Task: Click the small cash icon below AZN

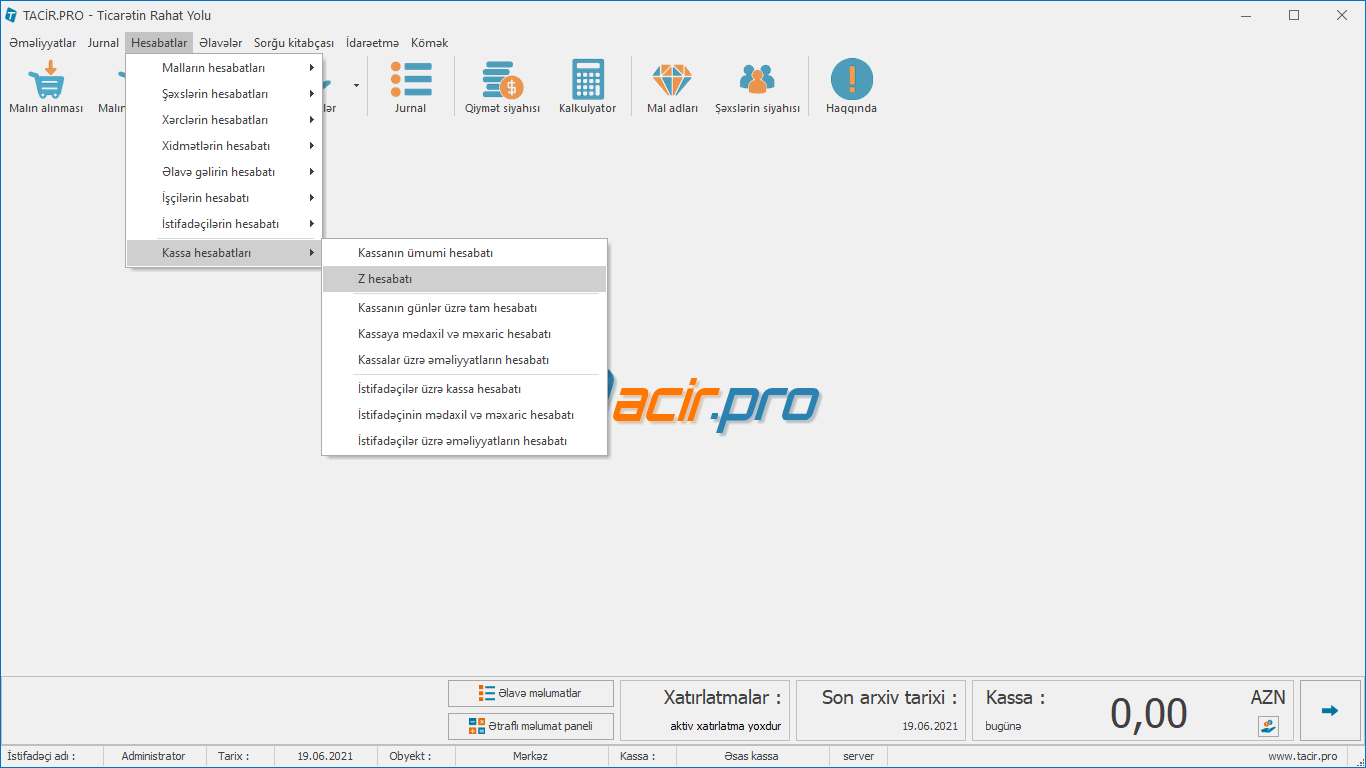Action: click(x=1268, y=726)
